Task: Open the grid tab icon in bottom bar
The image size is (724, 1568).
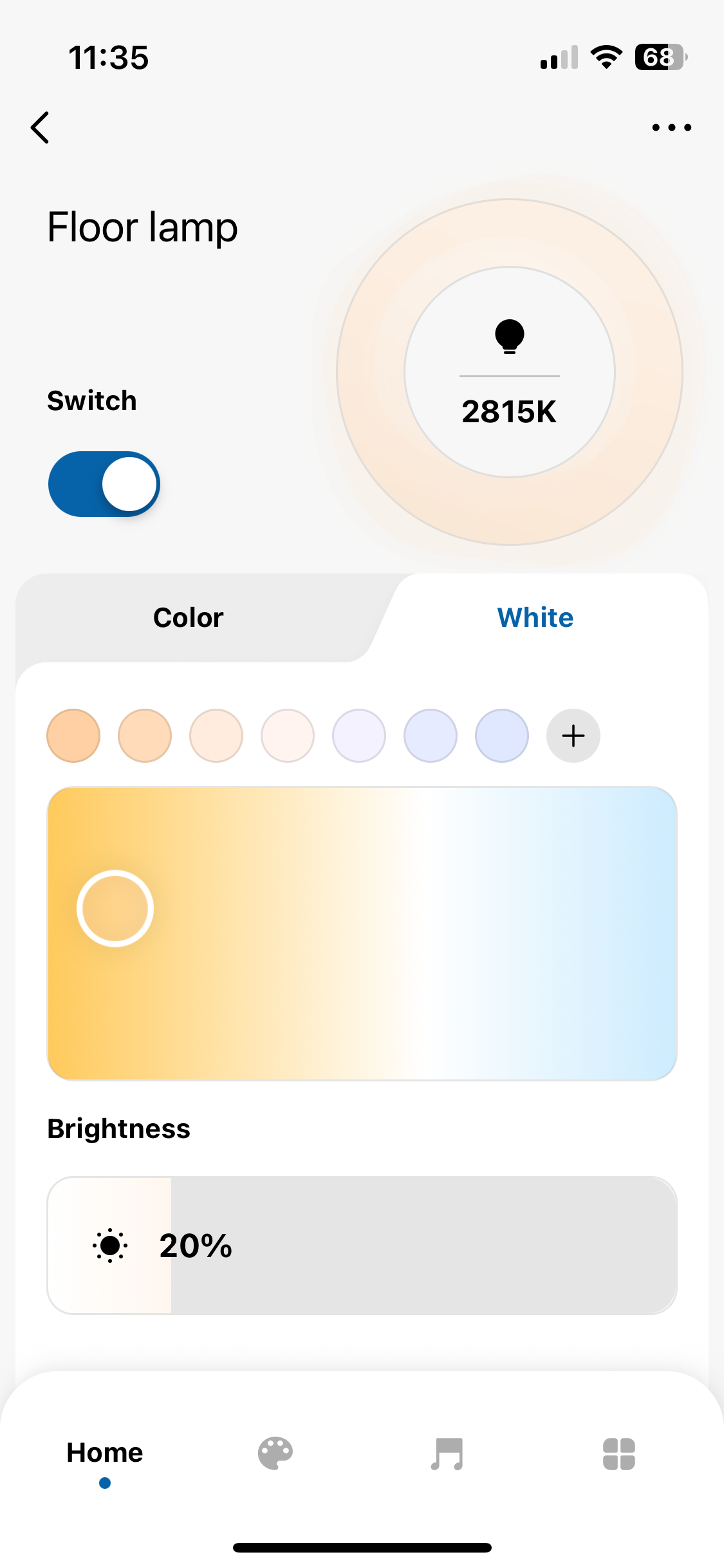Action: click(618, 1453)
